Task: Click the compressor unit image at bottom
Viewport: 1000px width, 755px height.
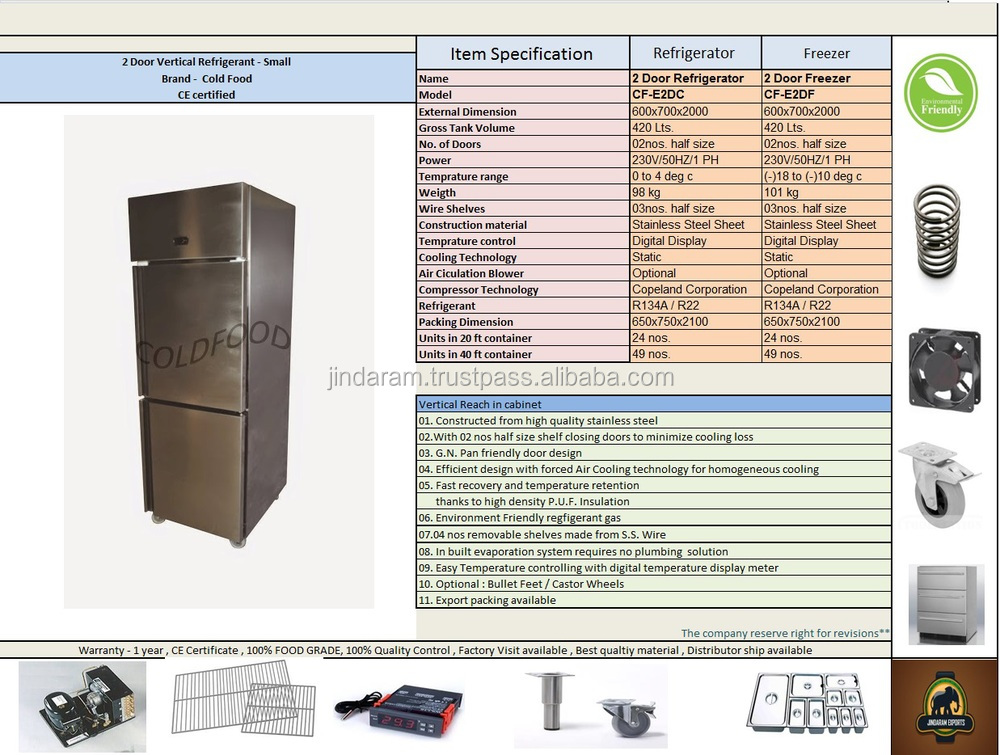Action: (x=83, y=705)
